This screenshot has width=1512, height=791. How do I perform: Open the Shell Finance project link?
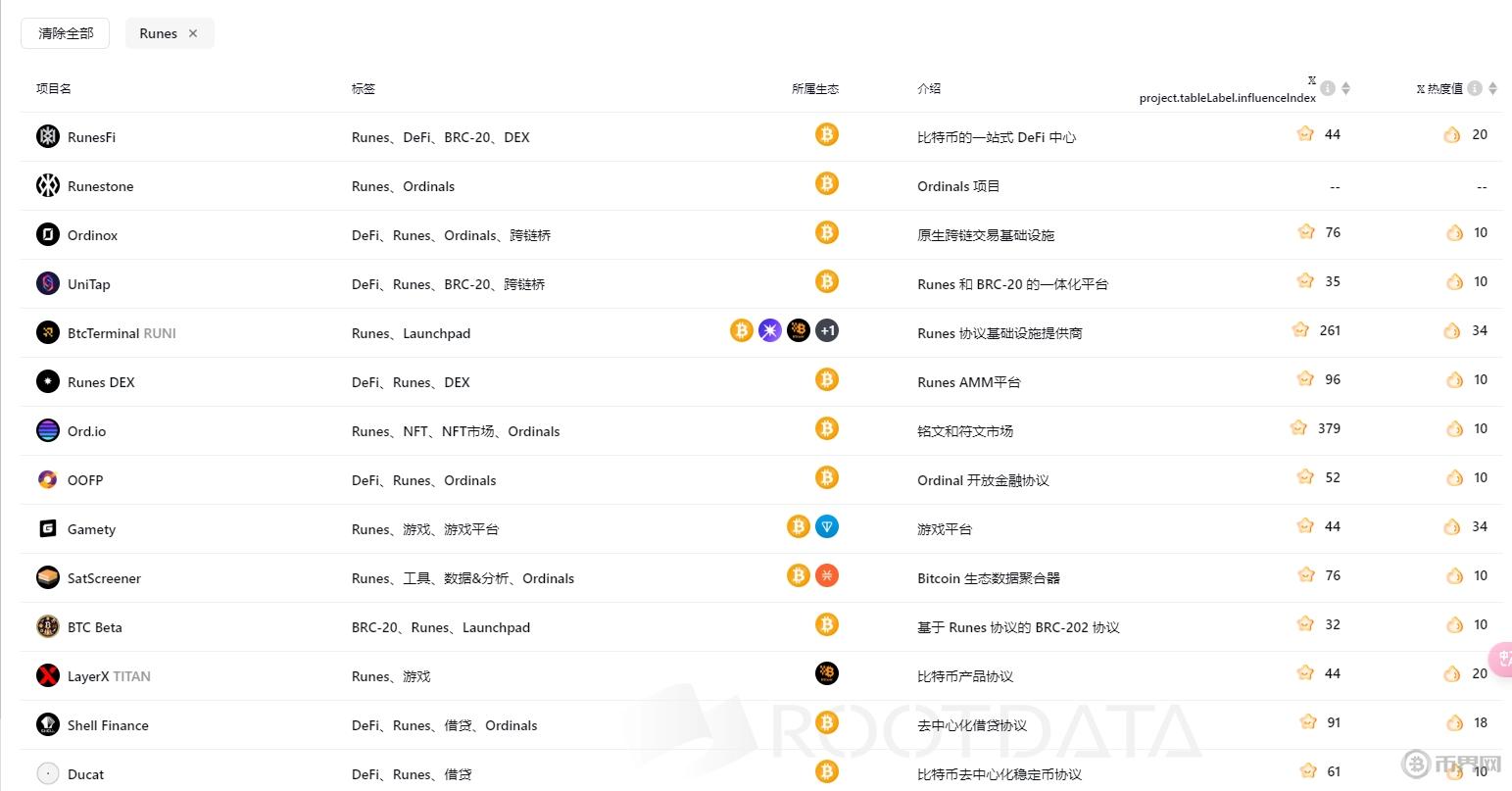(x=108, y=725)
